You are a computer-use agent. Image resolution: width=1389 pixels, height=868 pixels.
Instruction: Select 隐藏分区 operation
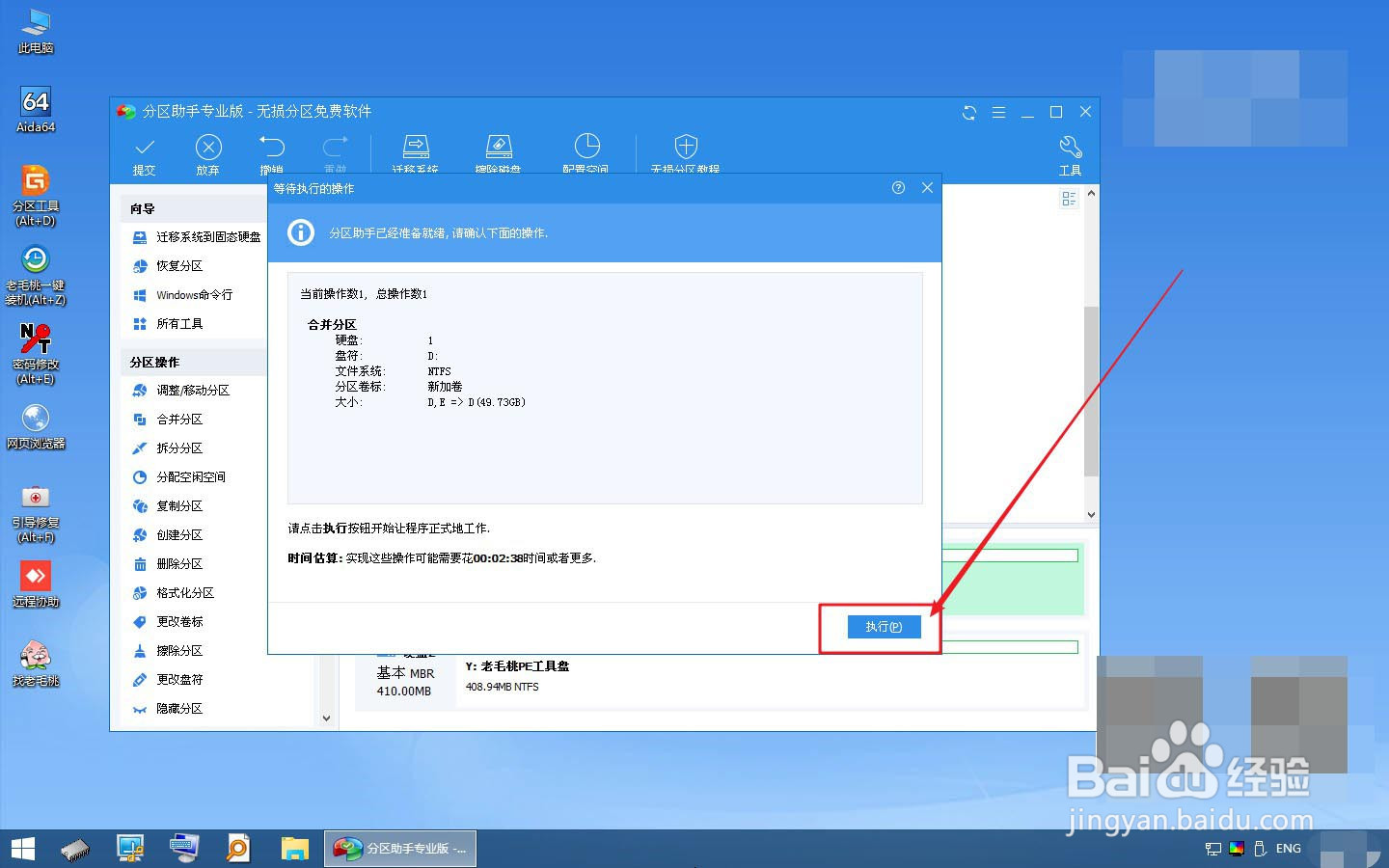(x=167, y=708)
